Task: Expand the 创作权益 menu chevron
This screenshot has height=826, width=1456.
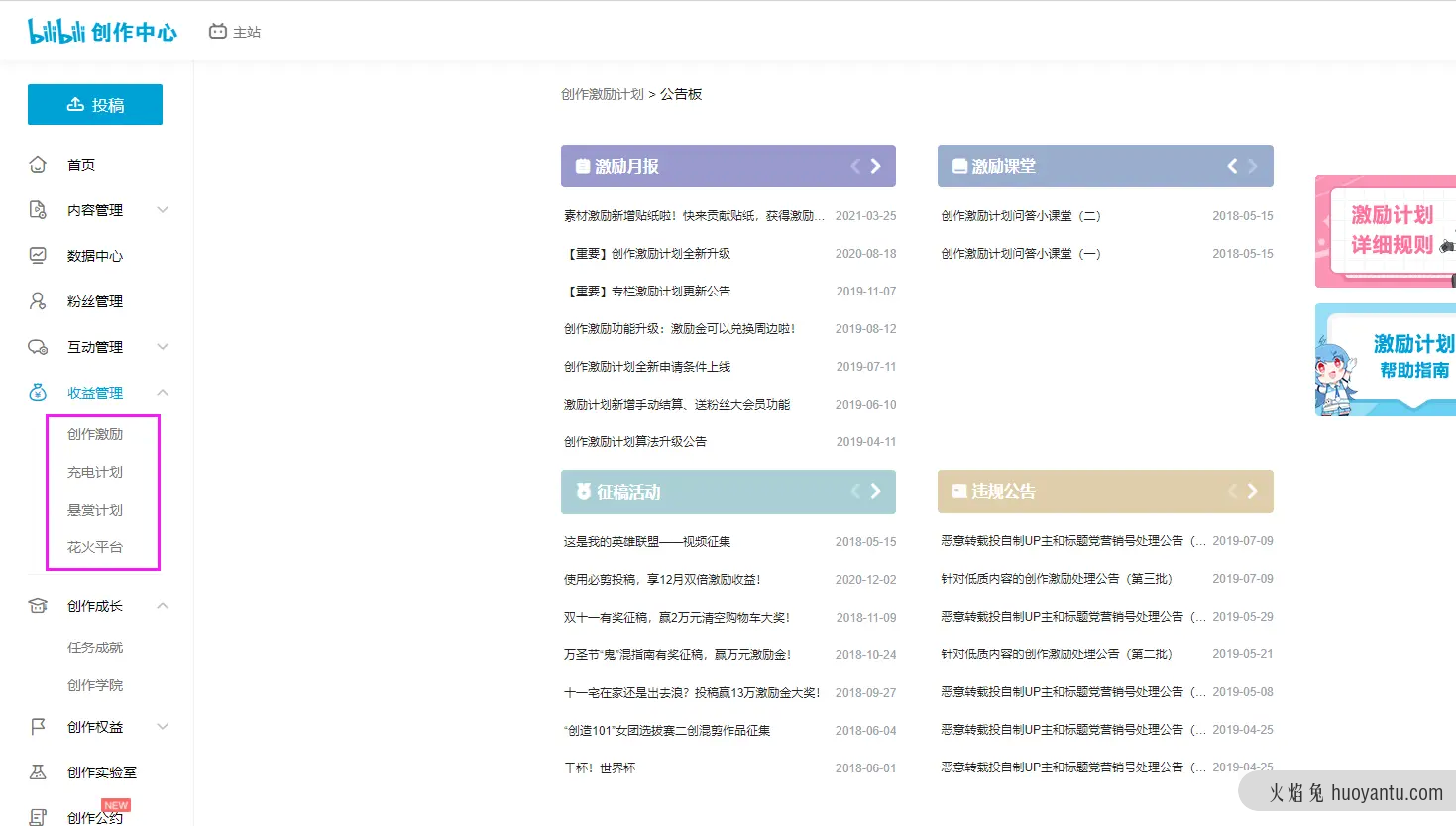Action: (163, 727)
